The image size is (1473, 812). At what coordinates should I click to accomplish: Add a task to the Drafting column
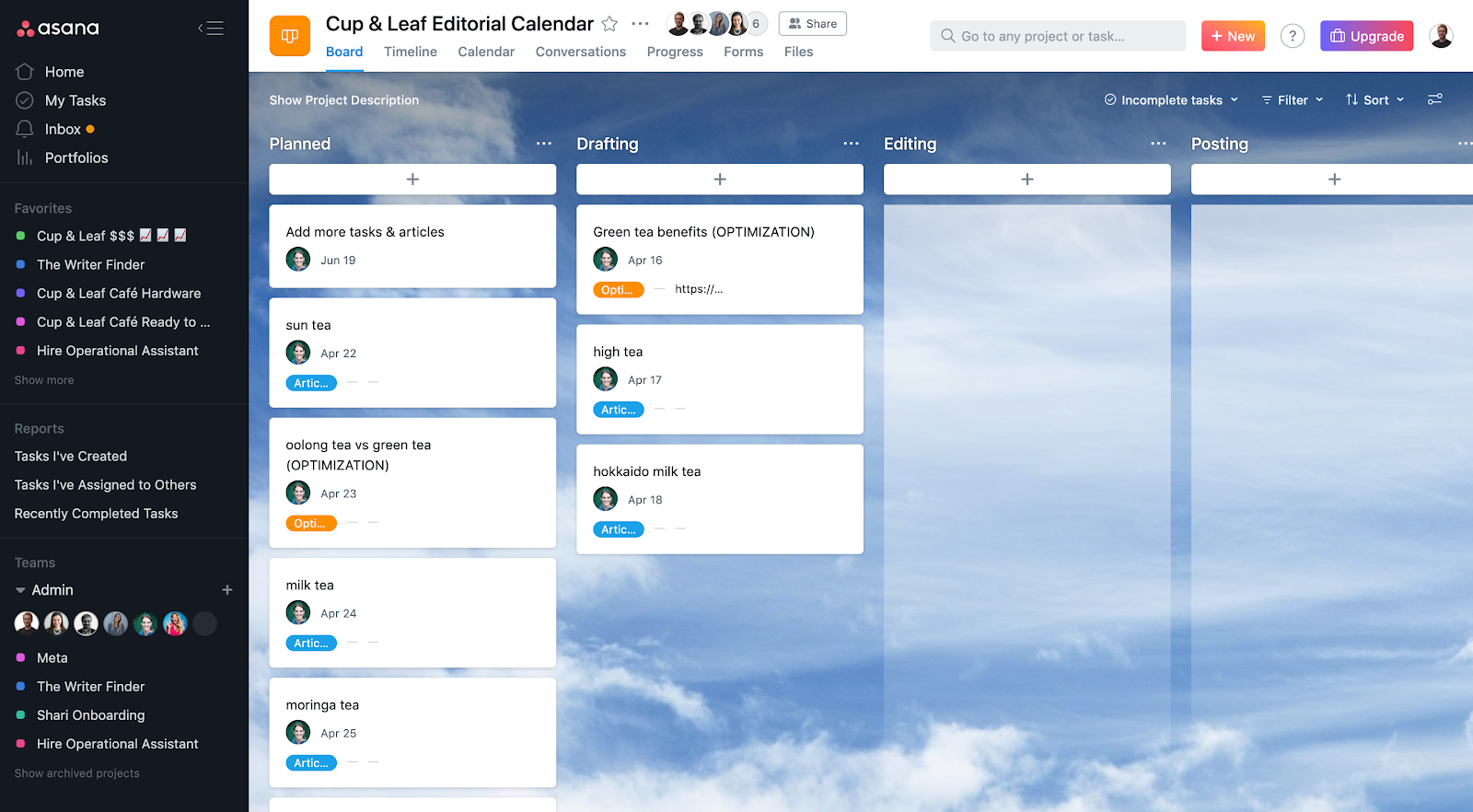coord(720,180)
